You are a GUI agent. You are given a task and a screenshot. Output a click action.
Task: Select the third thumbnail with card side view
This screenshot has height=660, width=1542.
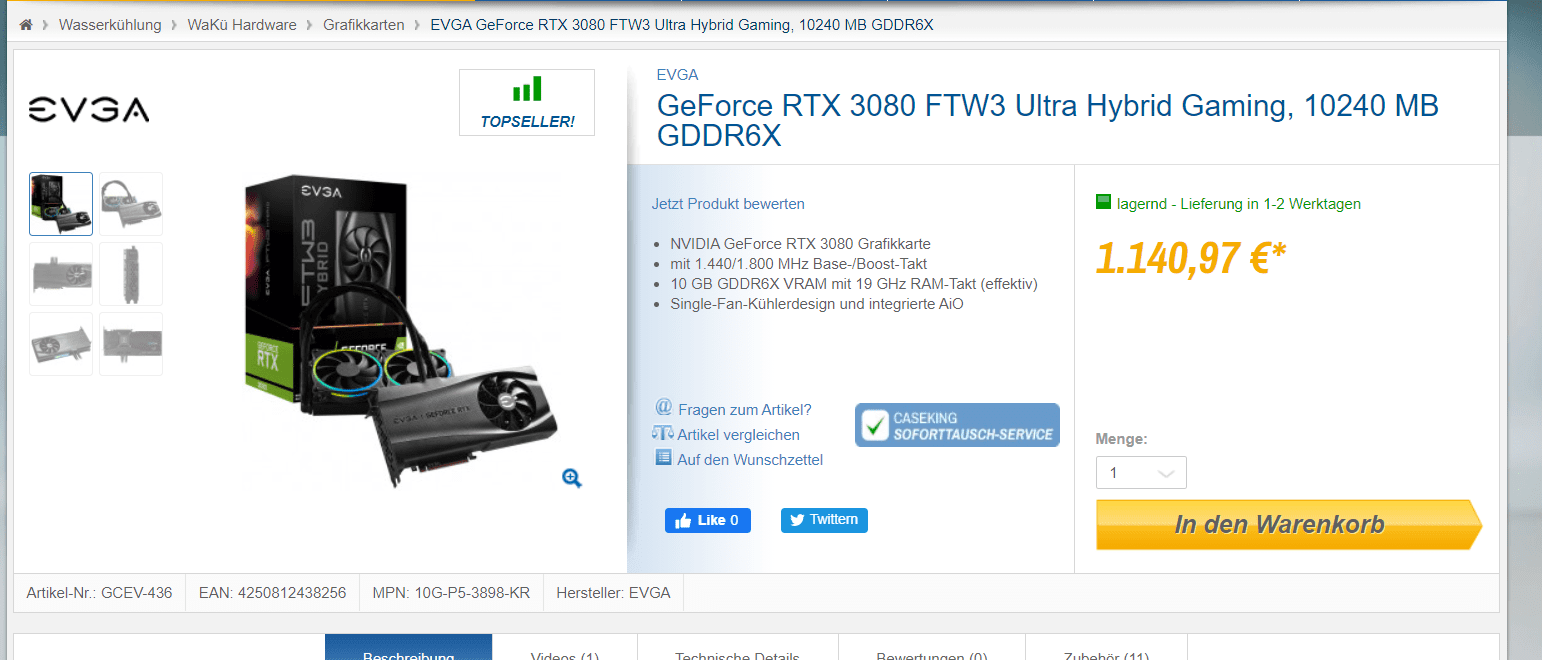pos(61,274)
